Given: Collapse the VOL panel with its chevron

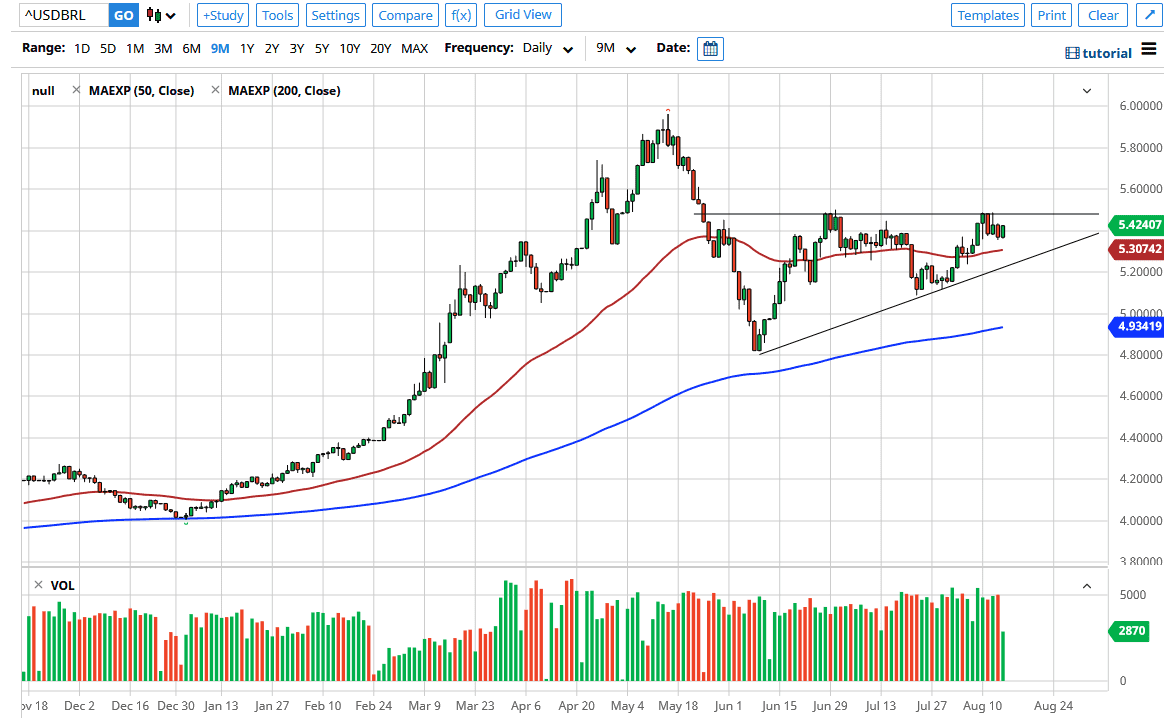Looking at the screenshot, I should [1085, 584].
